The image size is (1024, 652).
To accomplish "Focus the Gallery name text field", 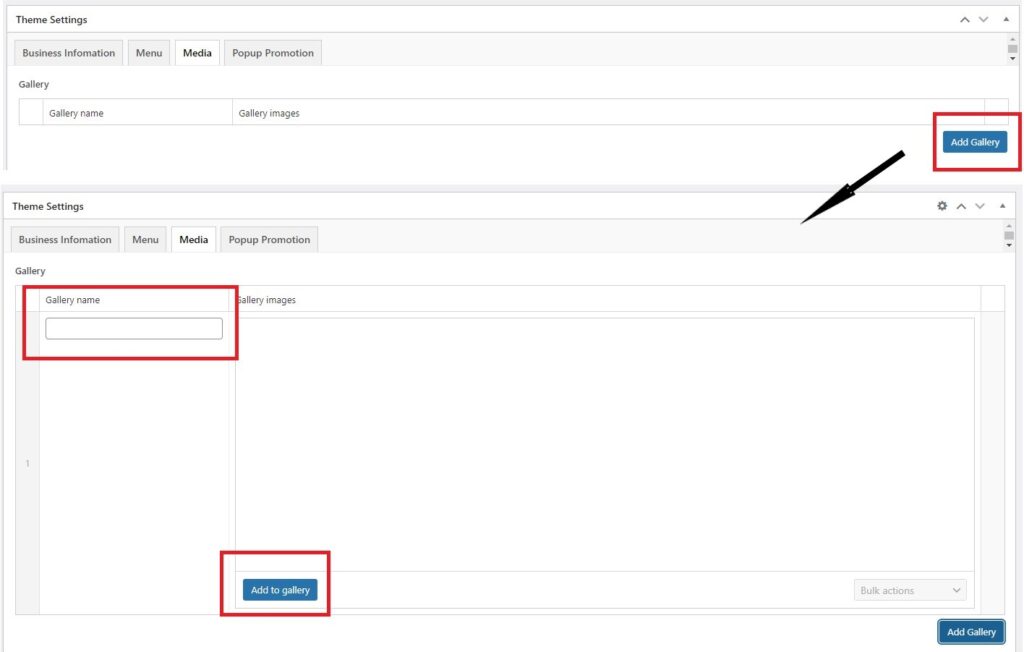I will click(134, 329).
